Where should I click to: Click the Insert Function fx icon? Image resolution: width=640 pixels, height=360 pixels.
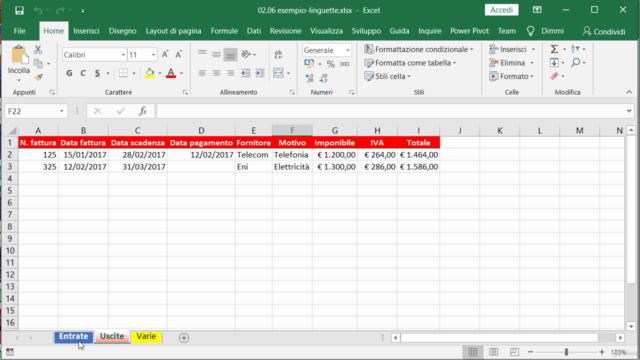pos(142,111)
